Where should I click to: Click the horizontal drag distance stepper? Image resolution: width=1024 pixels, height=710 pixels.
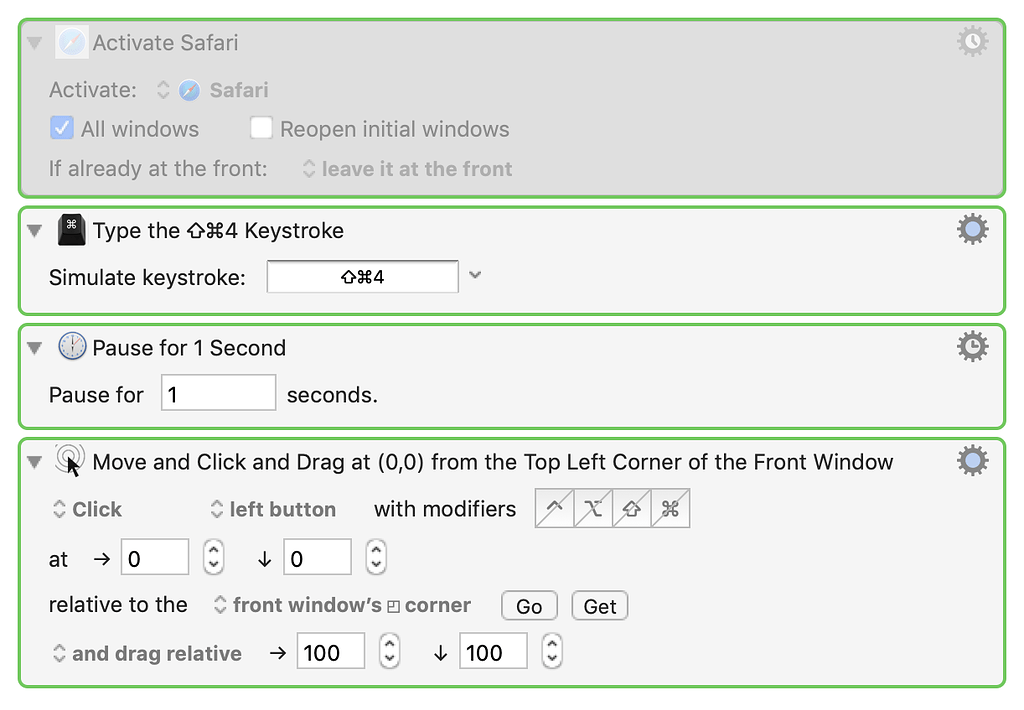390,653
